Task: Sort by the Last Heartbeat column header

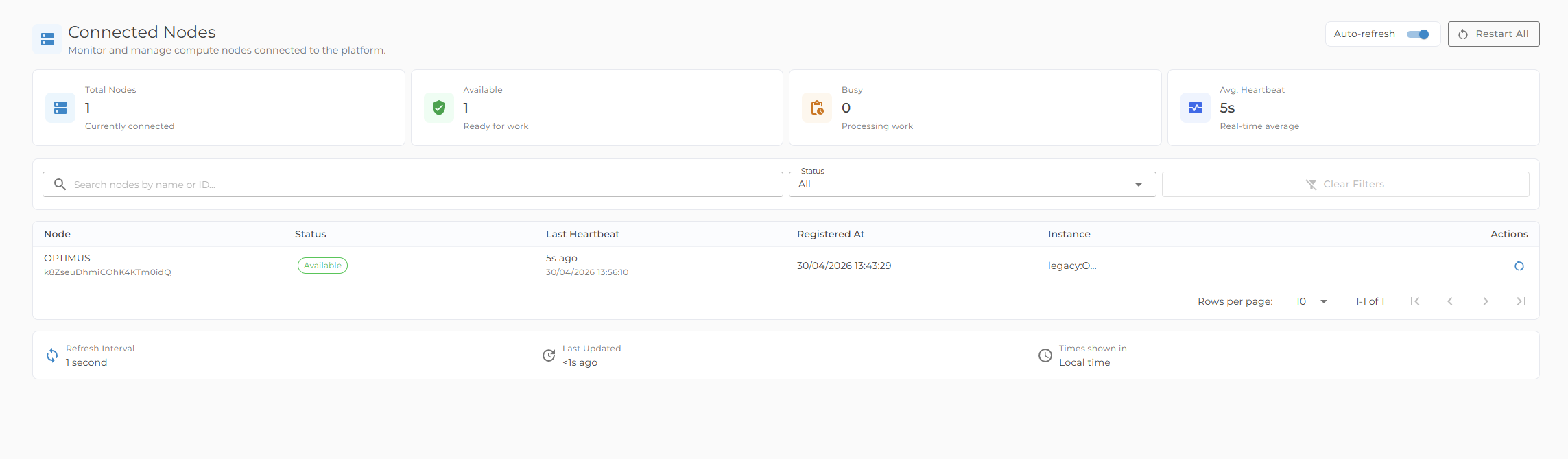Action: tap(582, 234)
